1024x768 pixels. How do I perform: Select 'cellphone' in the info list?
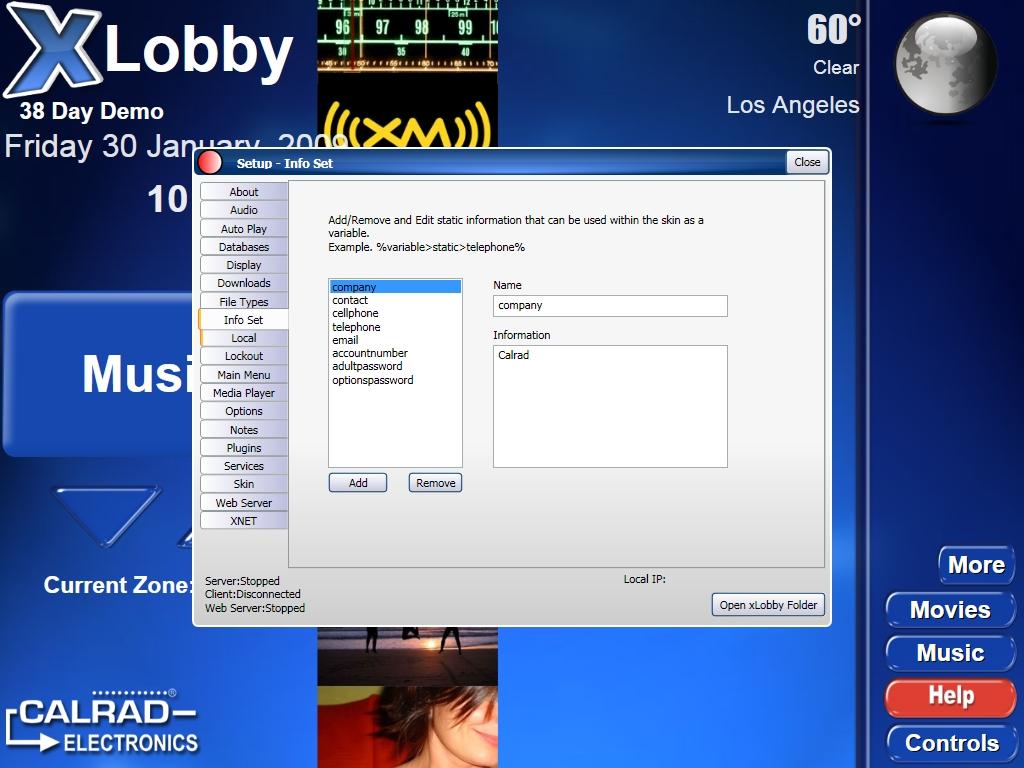click(x=395, y=313)
